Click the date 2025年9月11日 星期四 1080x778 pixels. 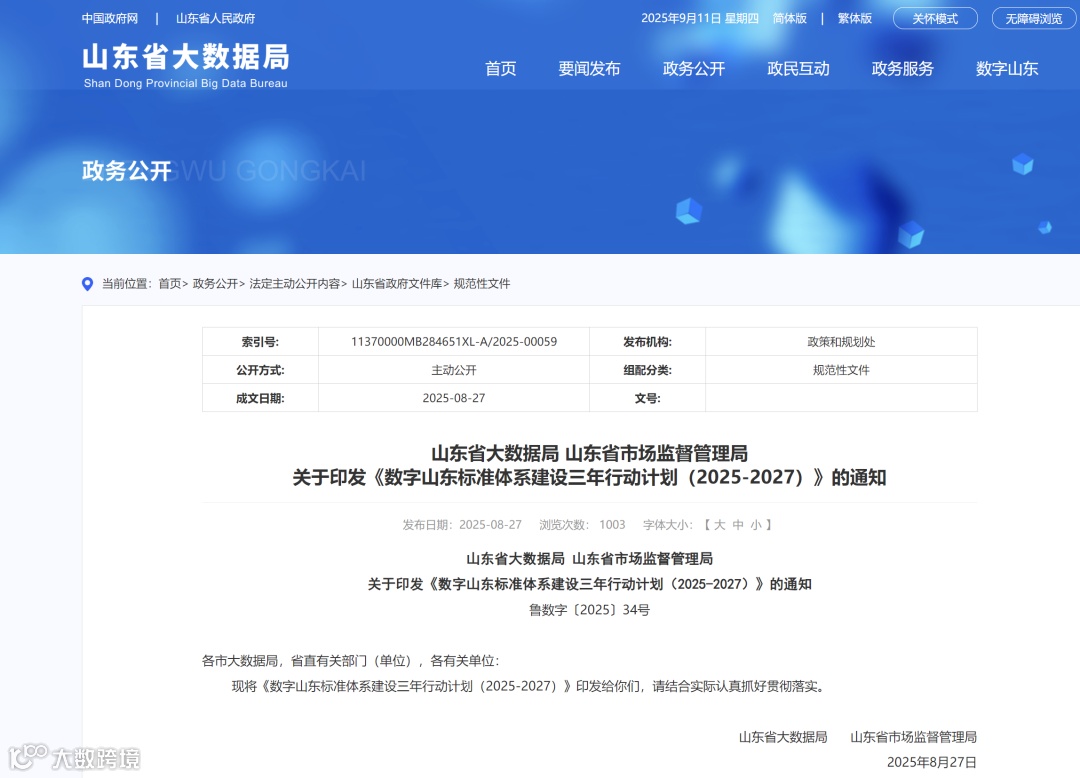(700, 19)
